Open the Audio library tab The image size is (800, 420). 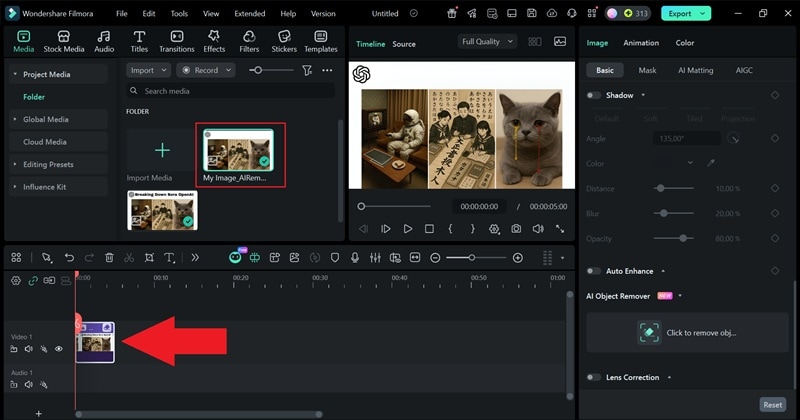coord(104,41)
